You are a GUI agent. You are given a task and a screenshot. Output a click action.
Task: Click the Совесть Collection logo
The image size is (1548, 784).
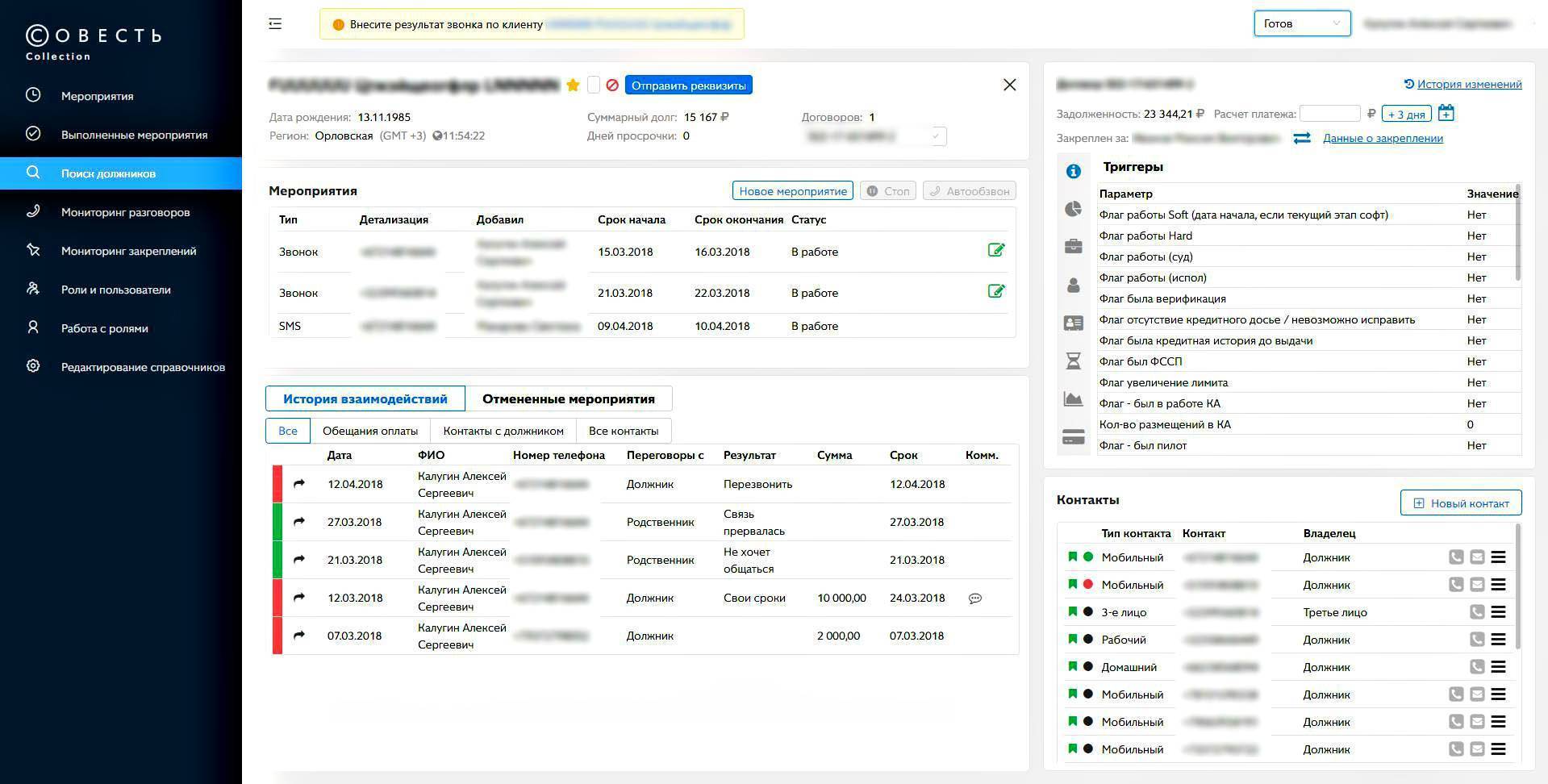coord(94,43)
